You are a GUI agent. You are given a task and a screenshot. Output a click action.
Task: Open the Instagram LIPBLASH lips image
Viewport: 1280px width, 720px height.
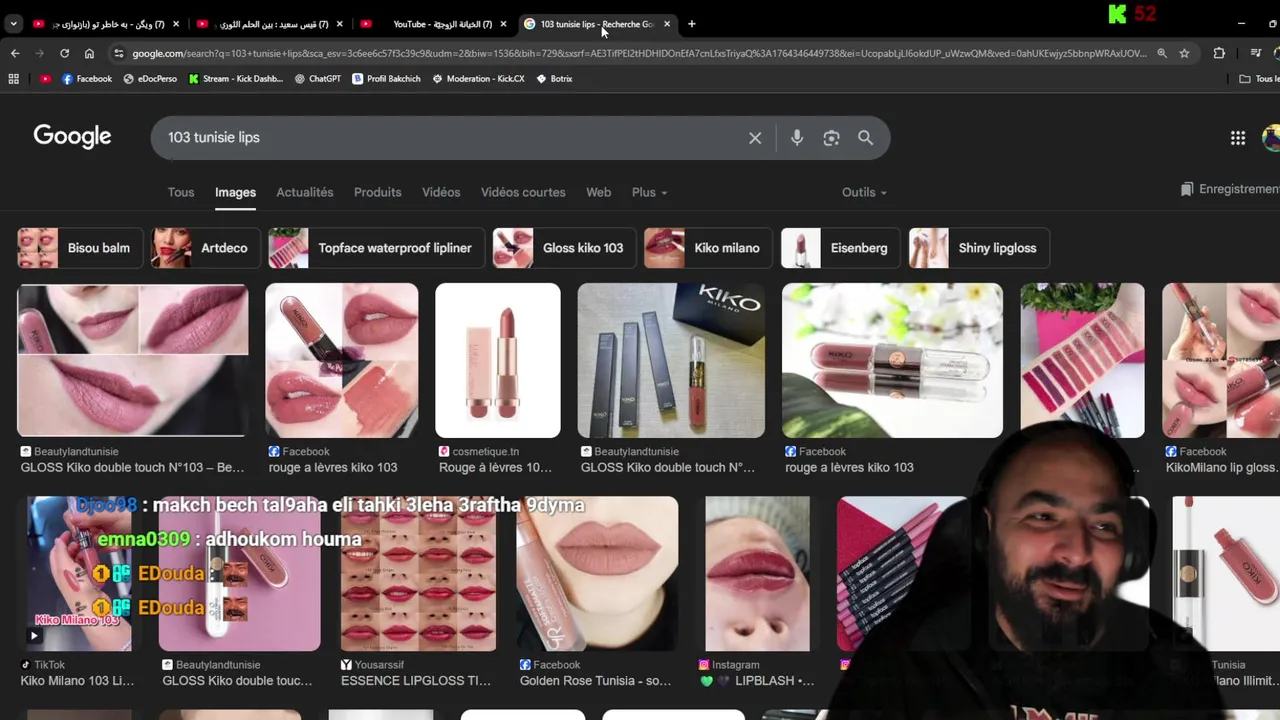[757, 574]
